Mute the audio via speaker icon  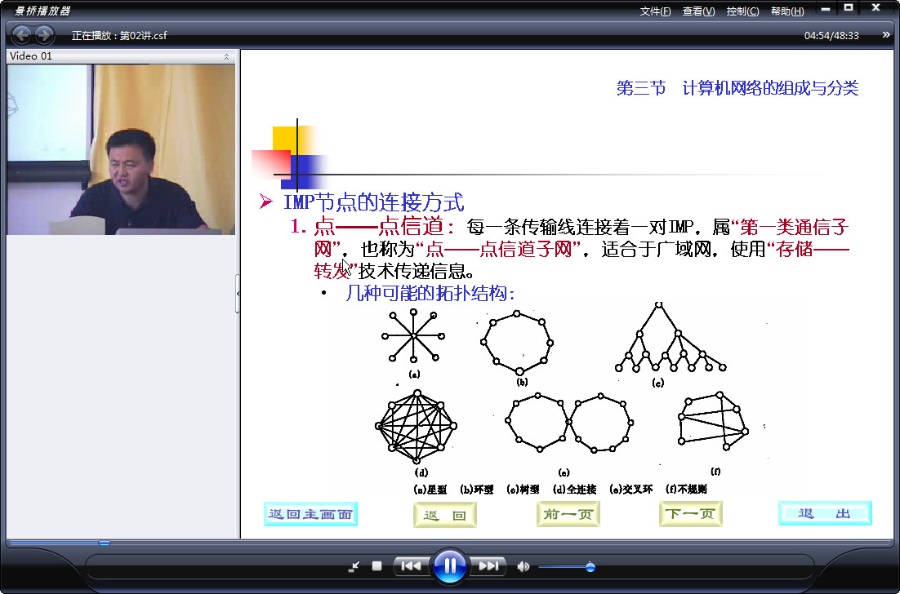[x=523, y=567]
